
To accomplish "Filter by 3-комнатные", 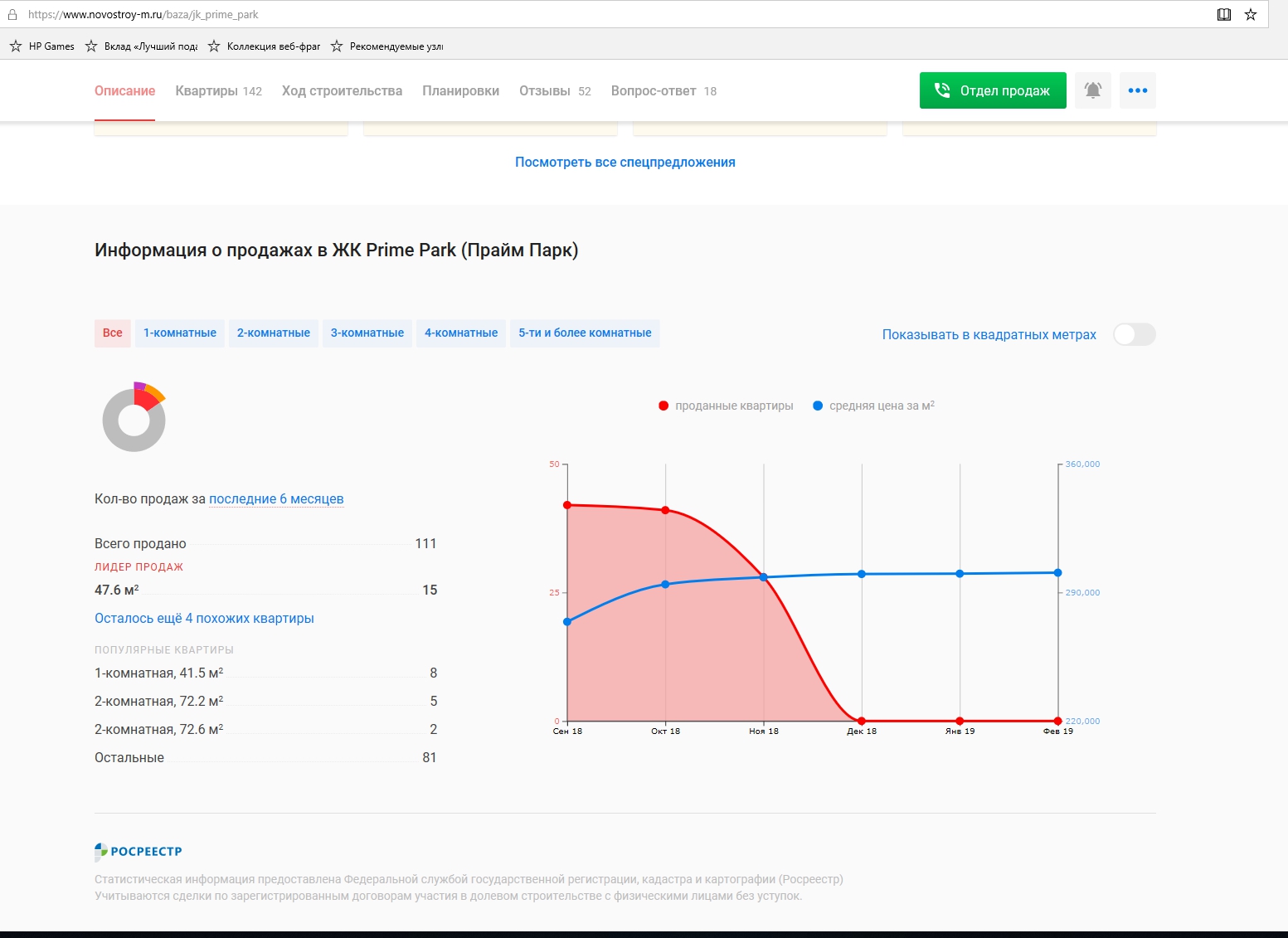I will [367, 333].
